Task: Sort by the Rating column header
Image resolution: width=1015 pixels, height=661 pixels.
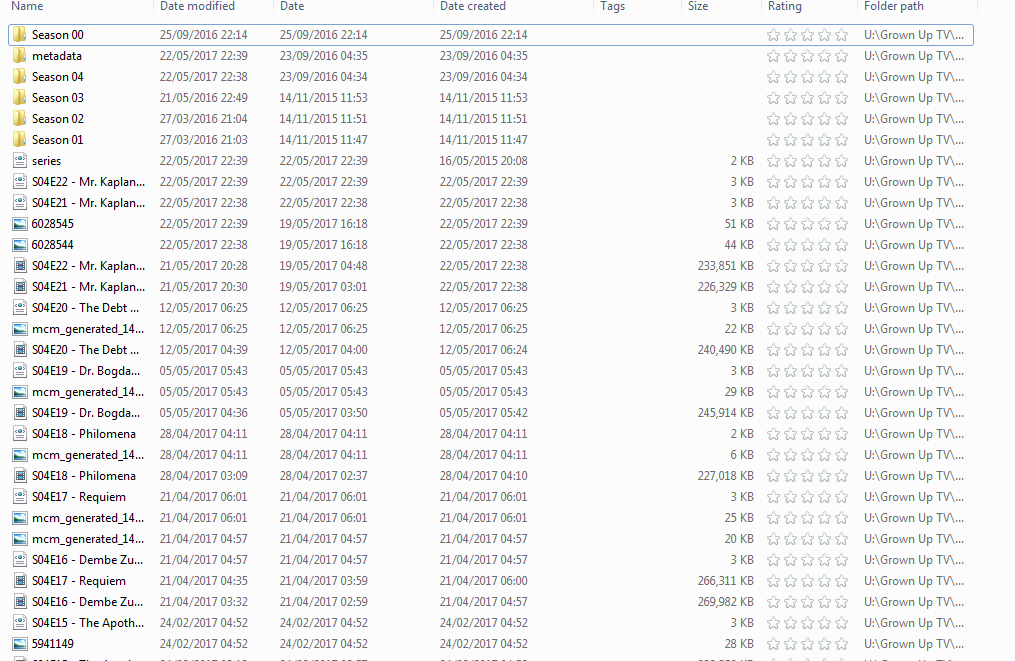Action: (785, 6)
